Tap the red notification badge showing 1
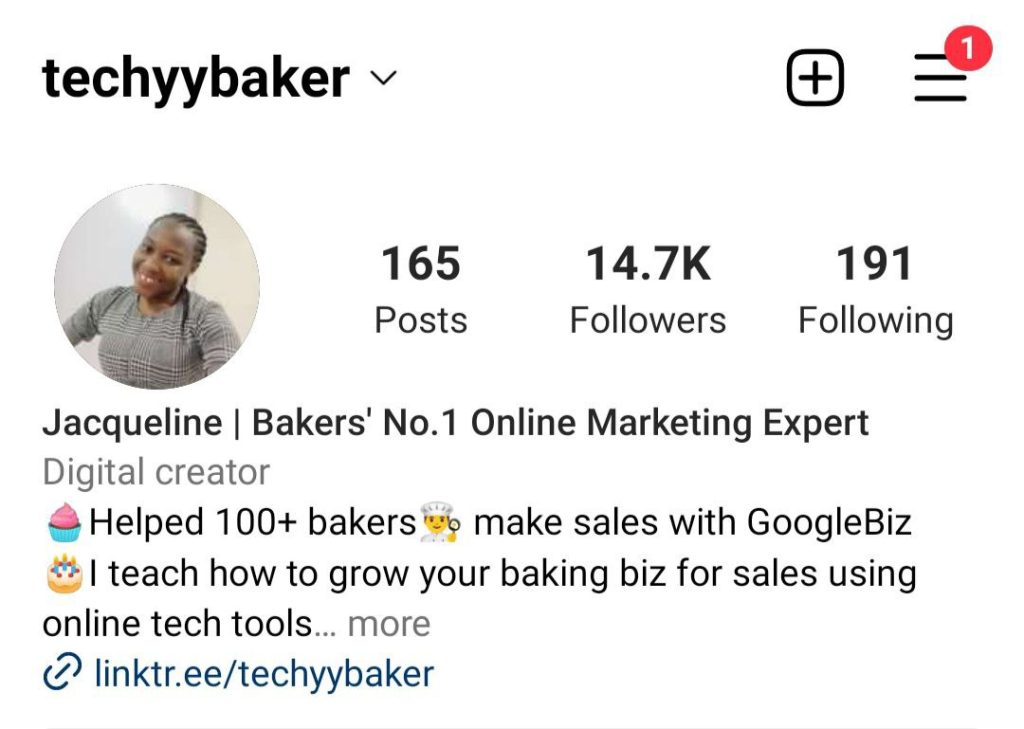The width and height of the screenshot is (1024, 729). click(x=968, y=48)
